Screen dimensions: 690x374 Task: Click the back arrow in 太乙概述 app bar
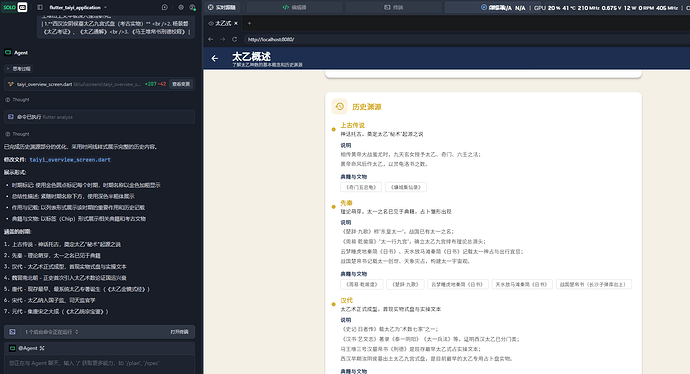(215, 58)
